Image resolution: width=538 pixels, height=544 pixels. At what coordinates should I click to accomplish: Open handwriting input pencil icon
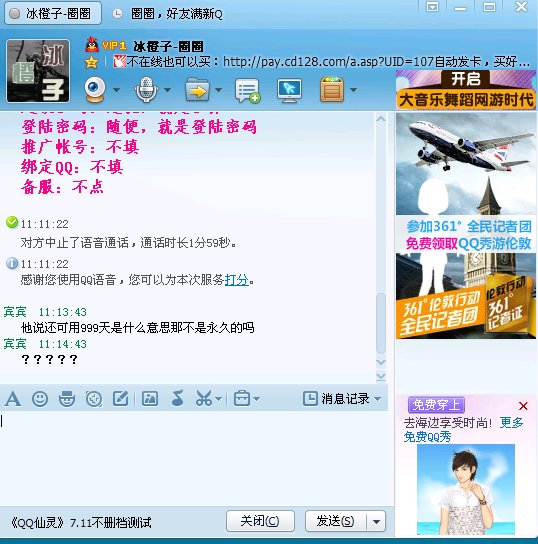(x=120, y=399)
